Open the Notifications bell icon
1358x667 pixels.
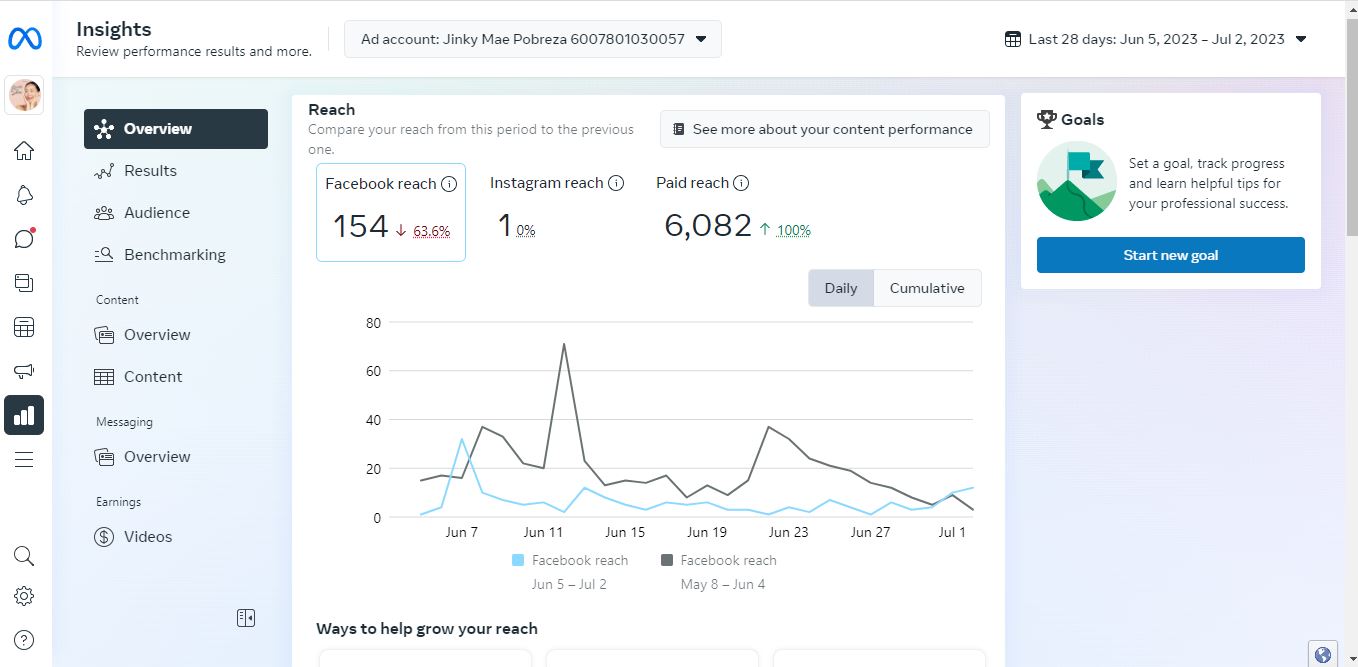[x=24, y=195]
